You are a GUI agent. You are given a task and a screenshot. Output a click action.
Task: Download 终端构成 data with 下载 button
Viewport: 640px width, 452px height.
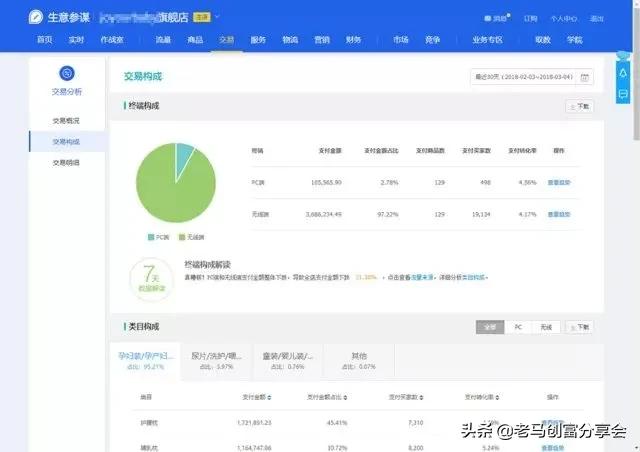point(580,106)
